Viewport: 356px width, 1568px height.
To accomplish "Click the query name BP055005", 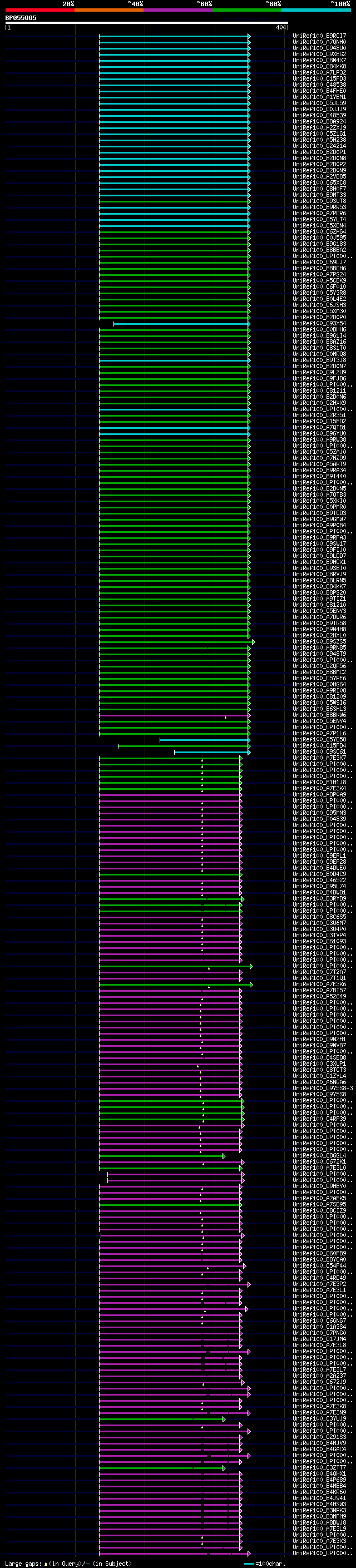I will [21, 18].
